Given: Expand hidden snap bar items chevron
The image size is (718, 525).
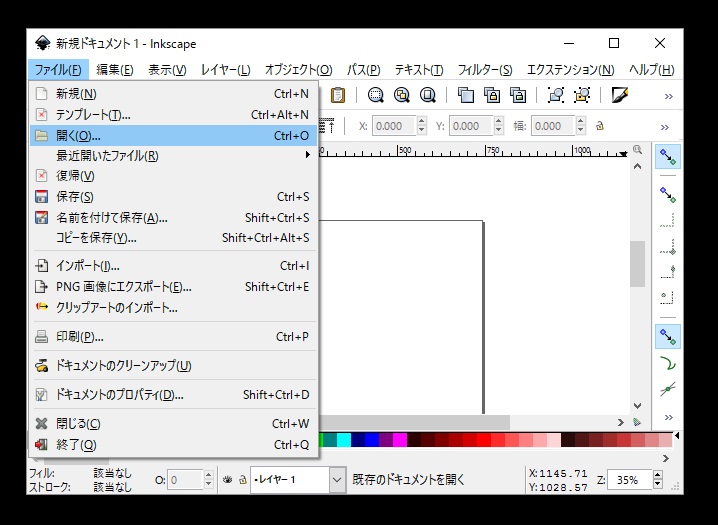Looking at the screenshot, I should coord(669,417).
